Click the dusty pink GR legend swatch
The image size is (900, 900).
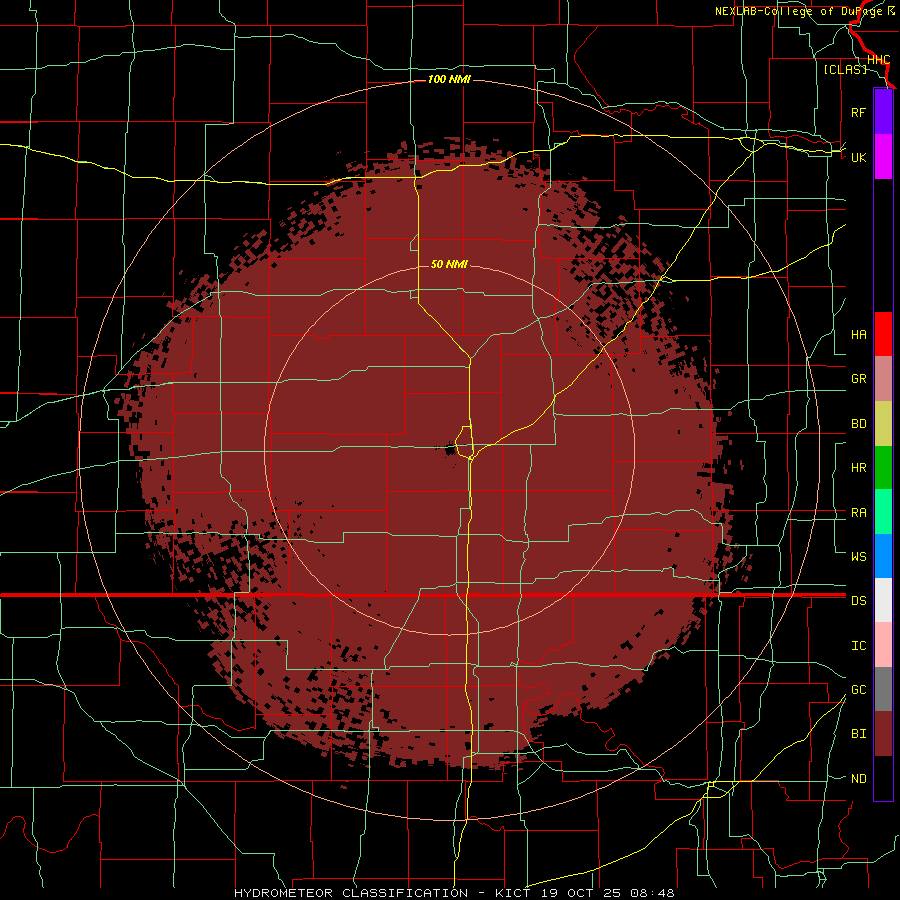click(883, 379)
